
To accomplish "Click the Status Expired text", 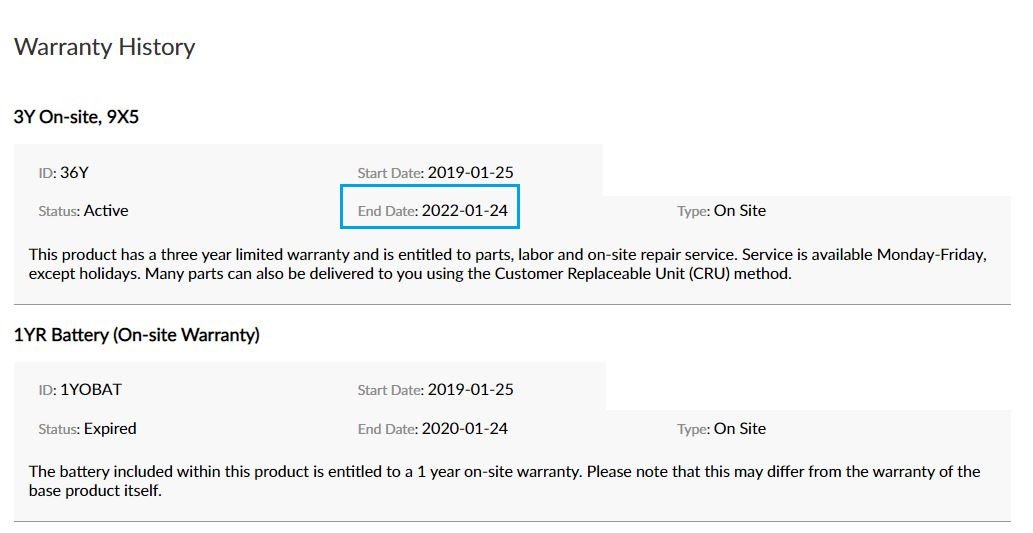I will pos(87,429).
